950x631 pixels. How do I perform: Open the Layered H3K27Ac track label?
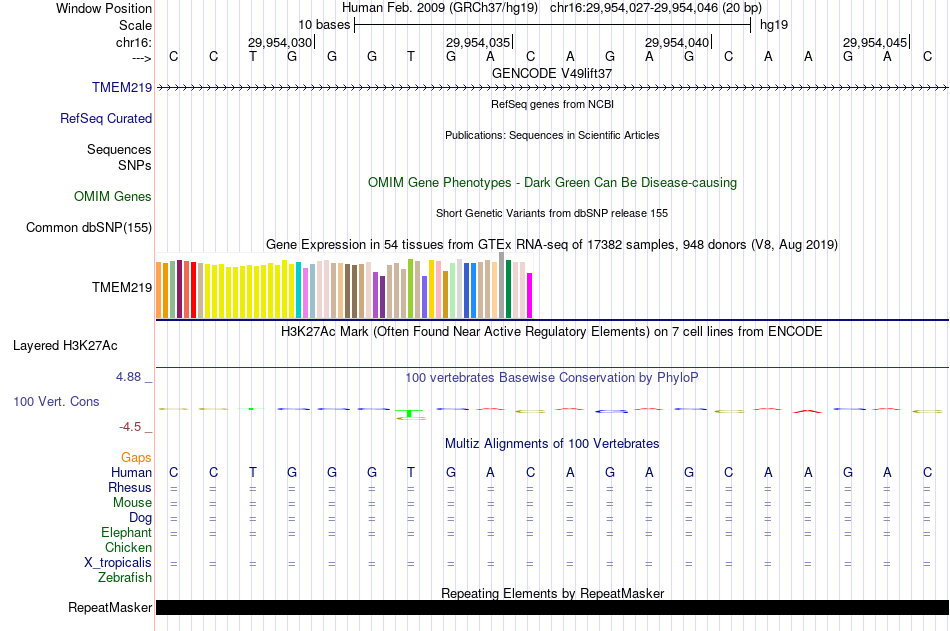tap(65, 346)
